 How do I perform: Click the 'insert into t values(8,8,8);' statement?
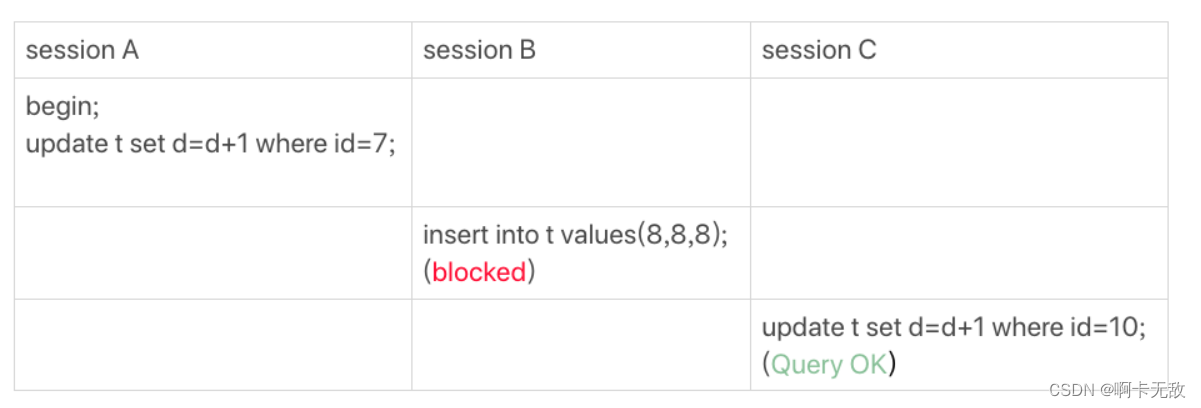pyautogui.click(x=575, y=235)
